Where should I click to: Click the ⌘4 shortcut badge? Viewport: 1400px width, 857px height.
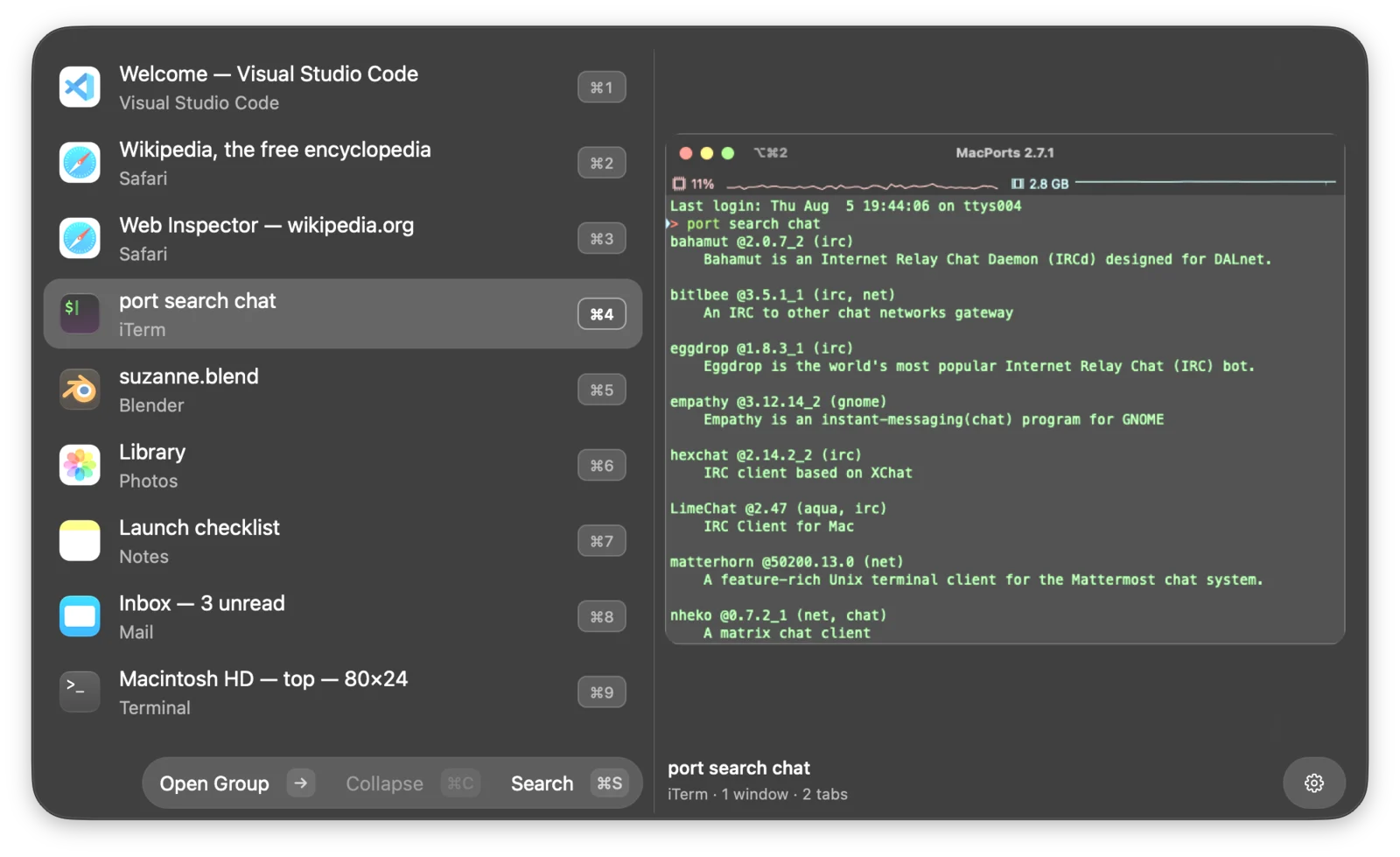(x=601, y=314)
